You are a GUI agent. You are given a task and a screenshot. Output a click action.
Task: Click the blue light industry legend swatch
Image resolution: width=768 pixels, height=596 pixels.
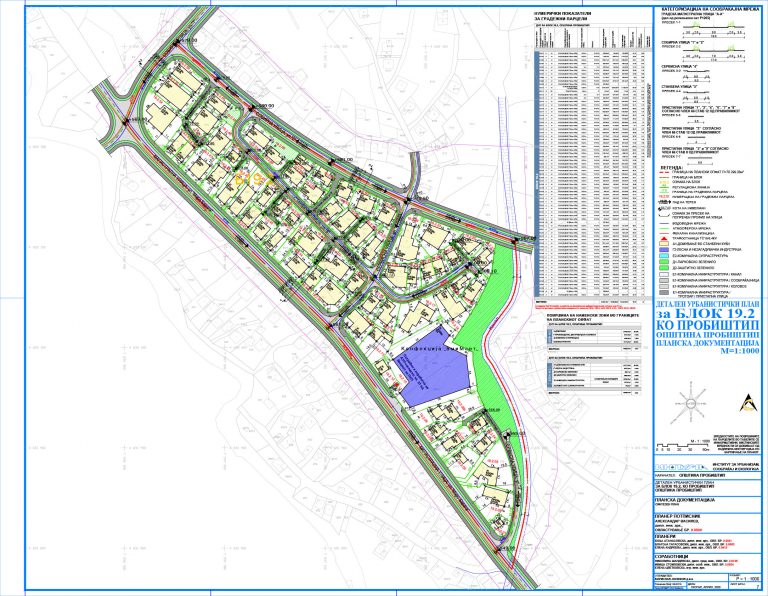coord(664,250)
